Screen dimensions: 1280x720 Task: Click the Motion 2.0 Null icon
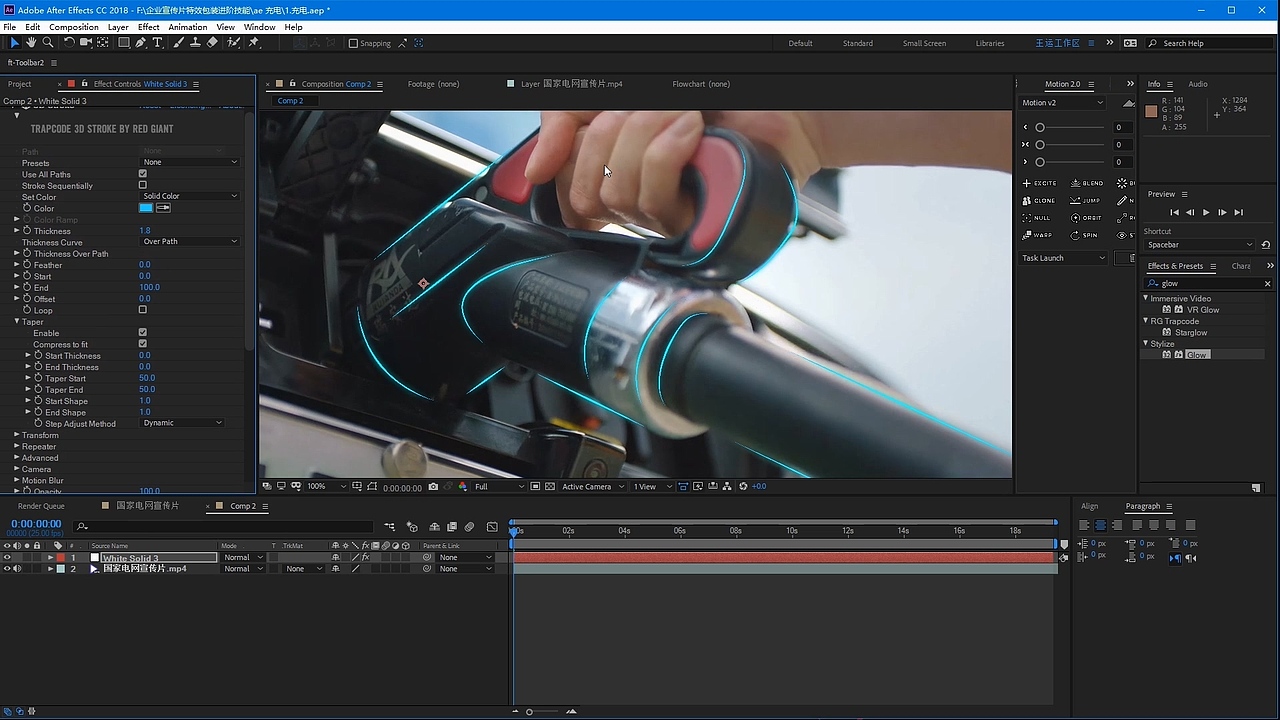(x=1037, y=217)
